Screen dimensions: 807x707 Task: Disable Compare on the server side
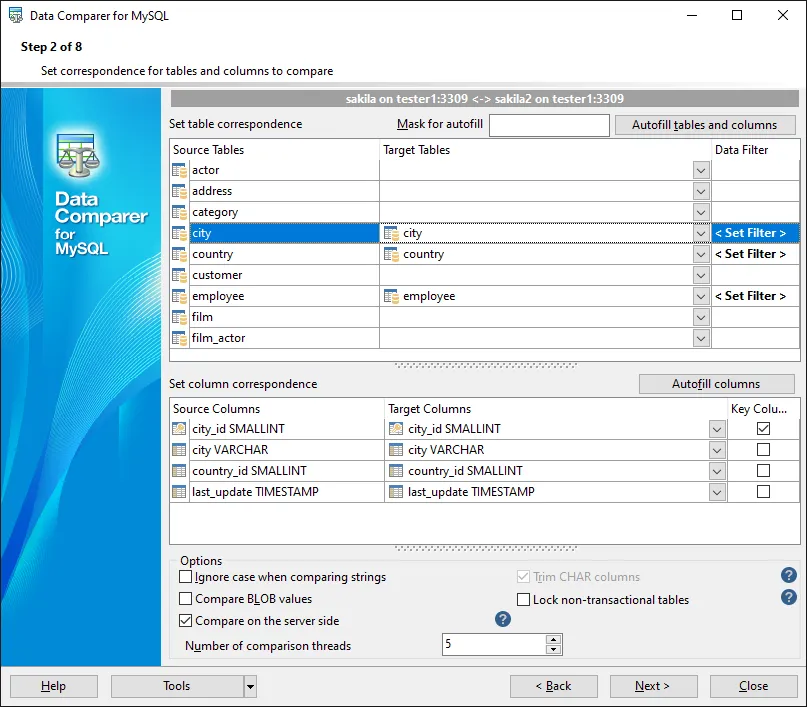click(x=185, y=621)
